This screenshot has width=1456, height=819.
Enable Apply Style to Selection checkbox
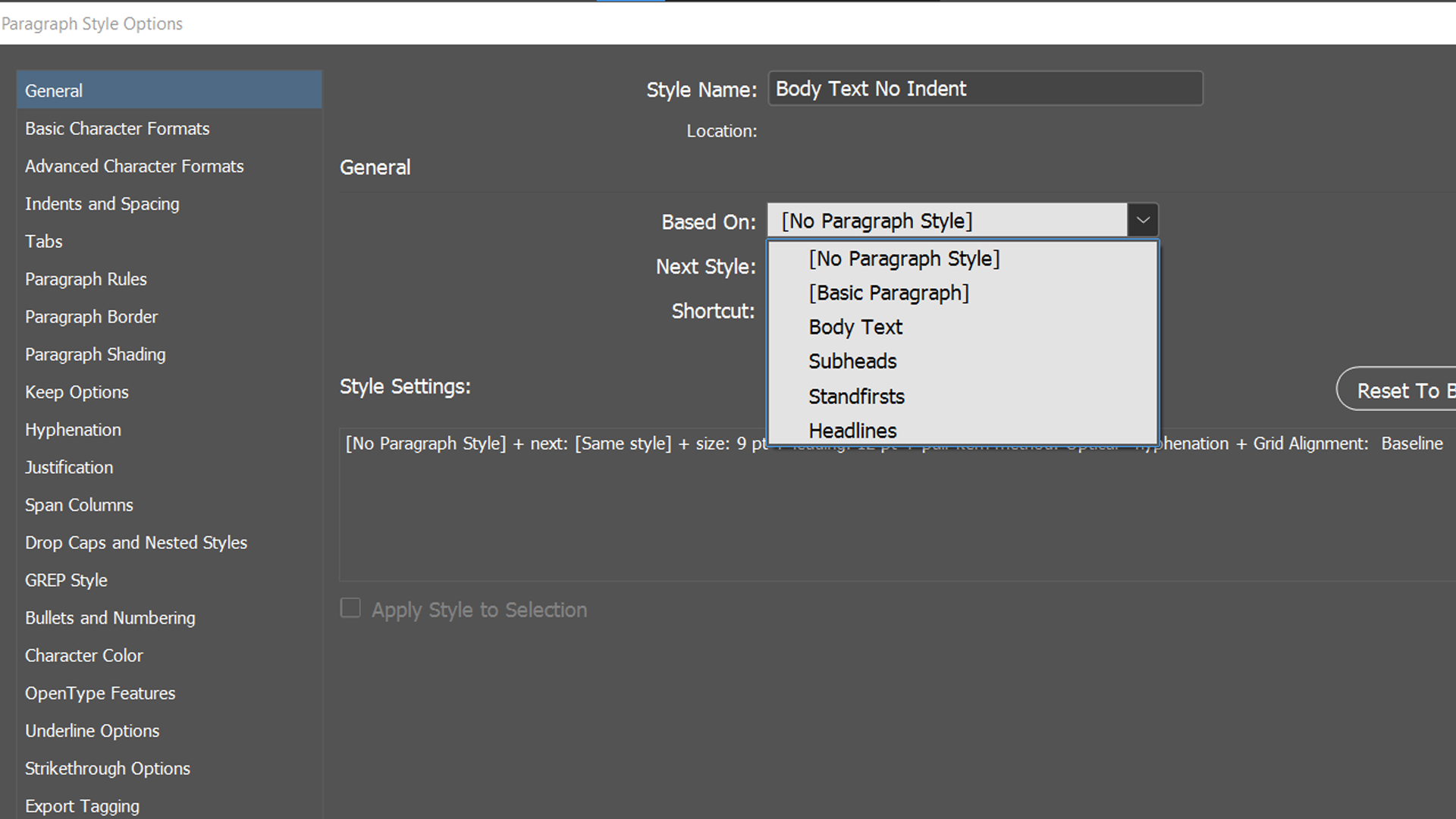point(350,608)
